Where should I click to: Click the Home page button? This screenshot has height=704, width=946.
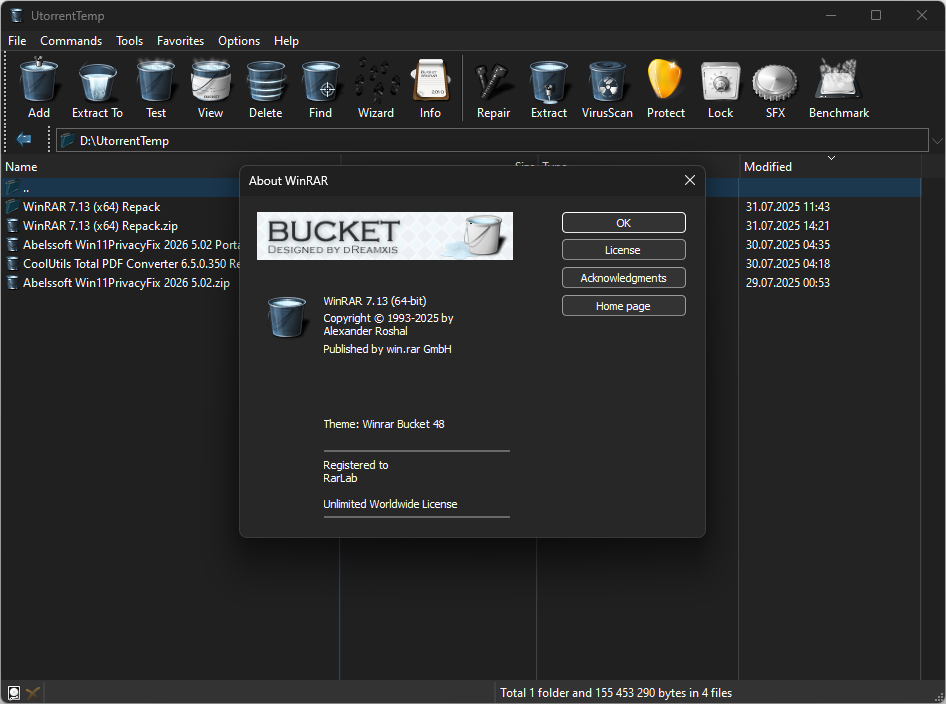[x=624, y=306]
